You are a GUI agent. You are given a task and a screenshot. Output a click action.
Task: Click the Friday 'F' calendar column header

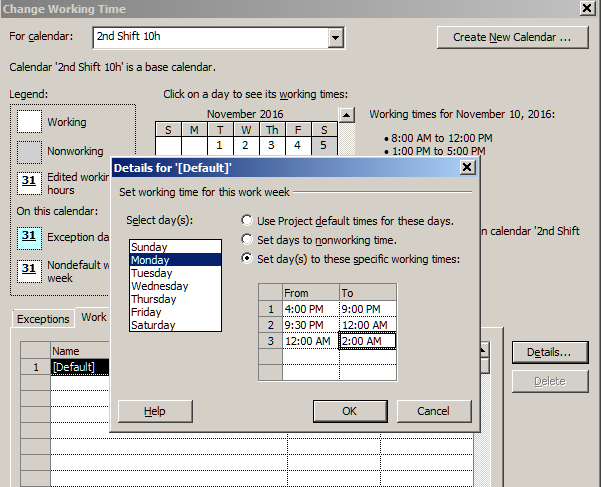(298, 130)
